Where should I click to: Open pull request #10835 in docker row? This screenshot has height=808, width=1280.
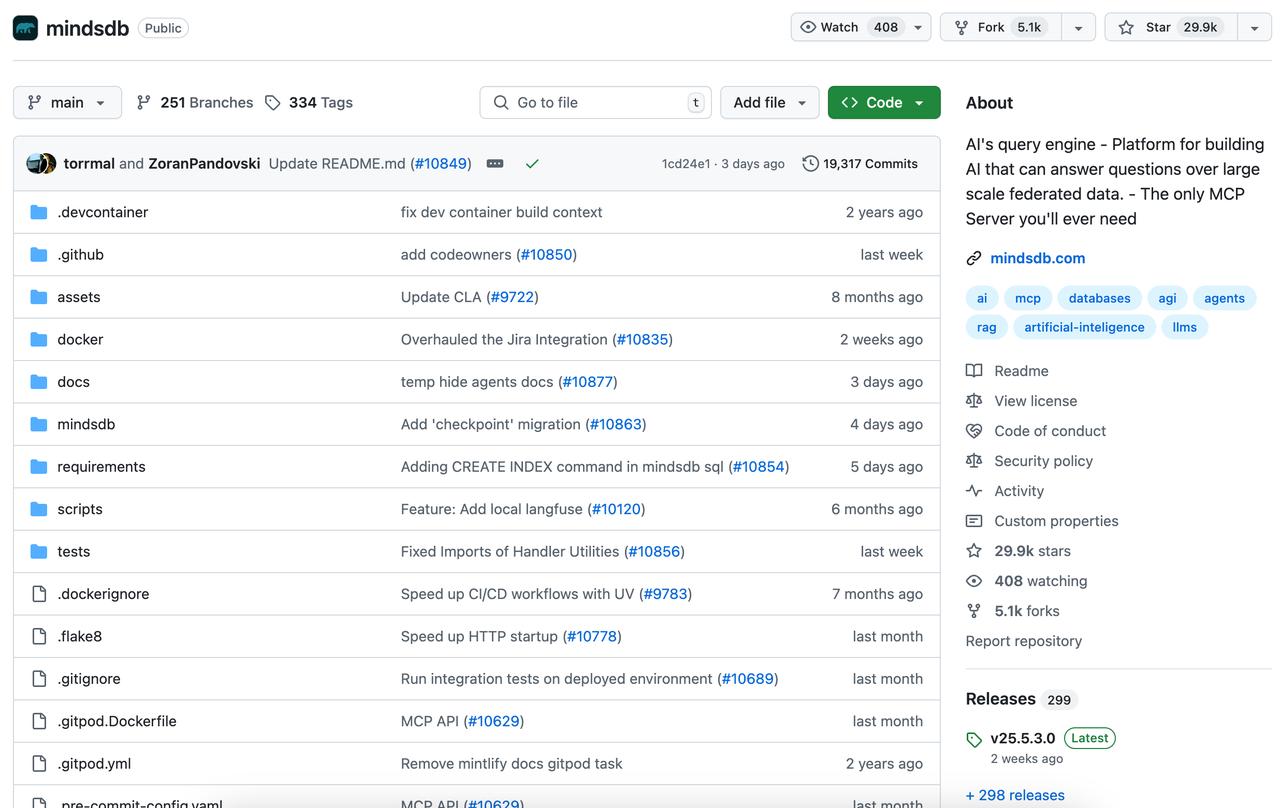coord(642,340)
